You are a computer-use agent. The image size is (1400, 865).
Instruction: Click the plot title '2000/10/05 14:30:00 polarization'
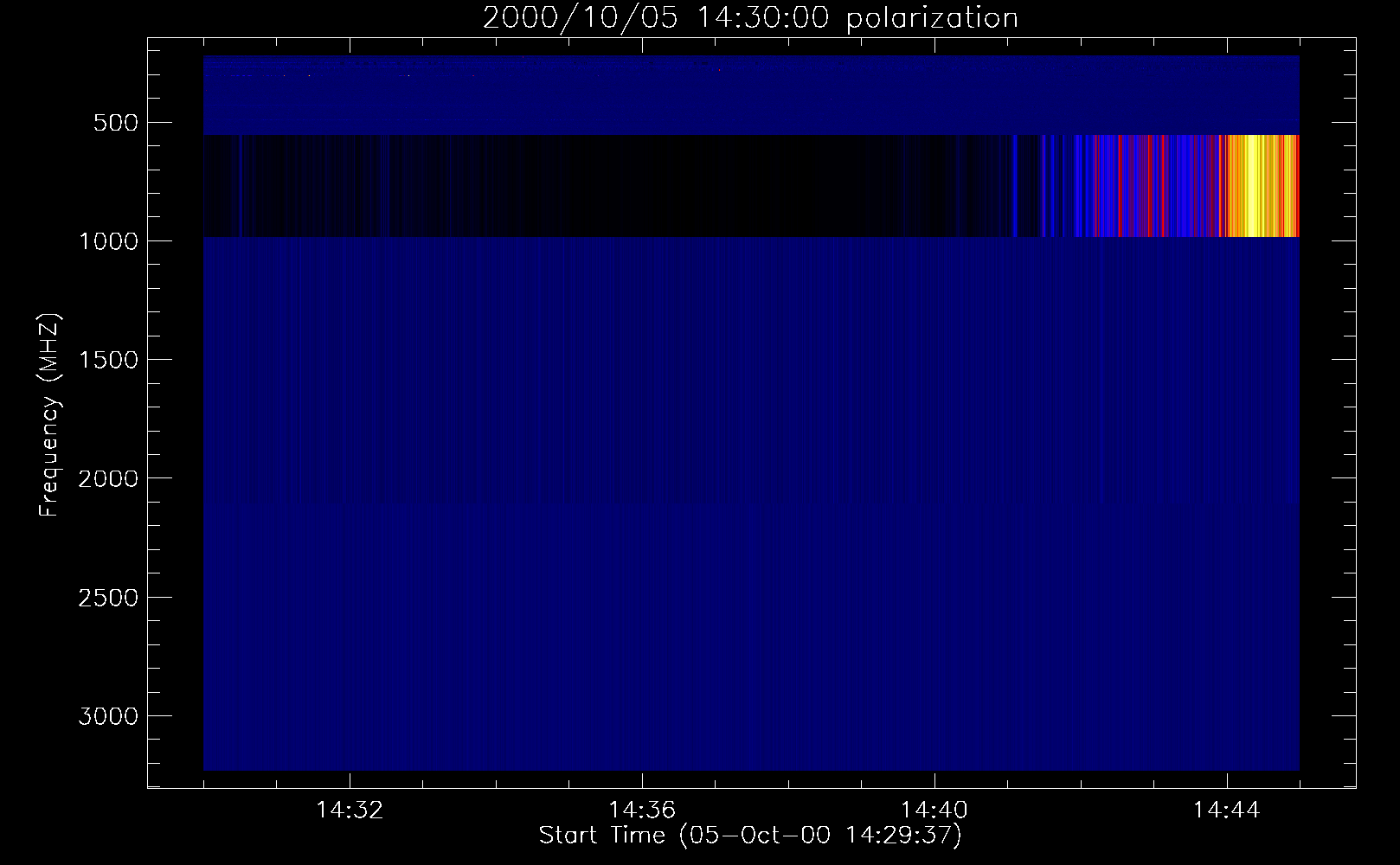[750, 18]
